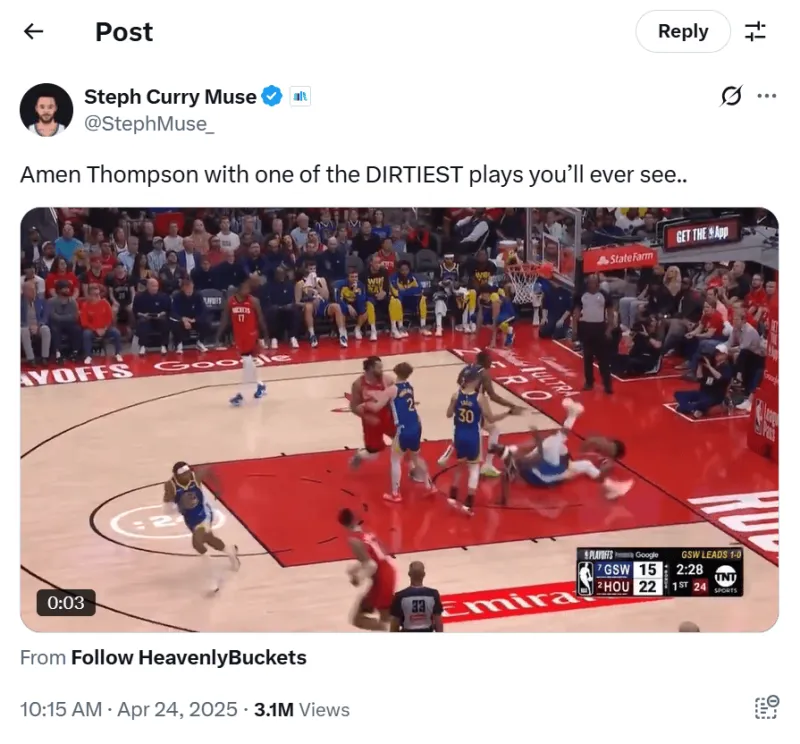Go back using the arrow icon

coord(34,32)
